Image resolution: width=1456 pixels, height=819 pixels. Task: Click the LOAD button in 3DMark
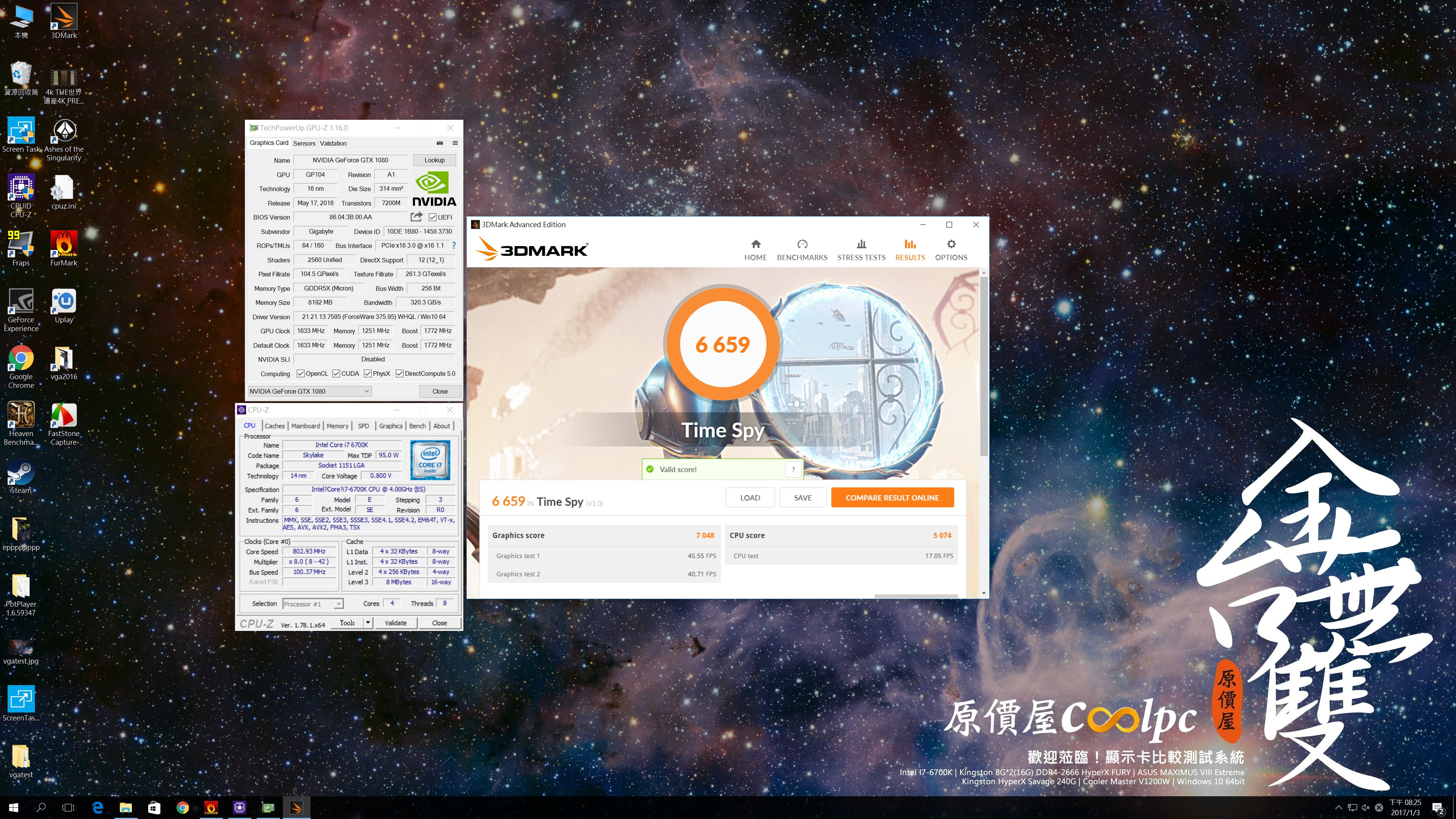(750, 497)
